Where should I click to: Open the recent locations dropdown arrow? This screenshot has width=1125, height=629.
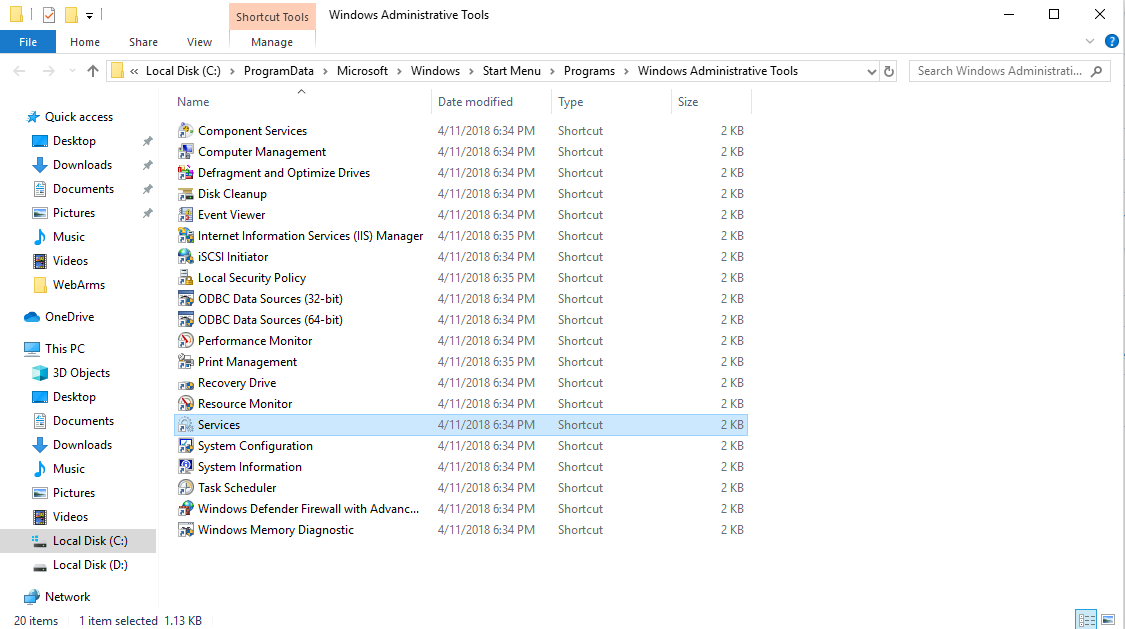(x=72, y=71)
